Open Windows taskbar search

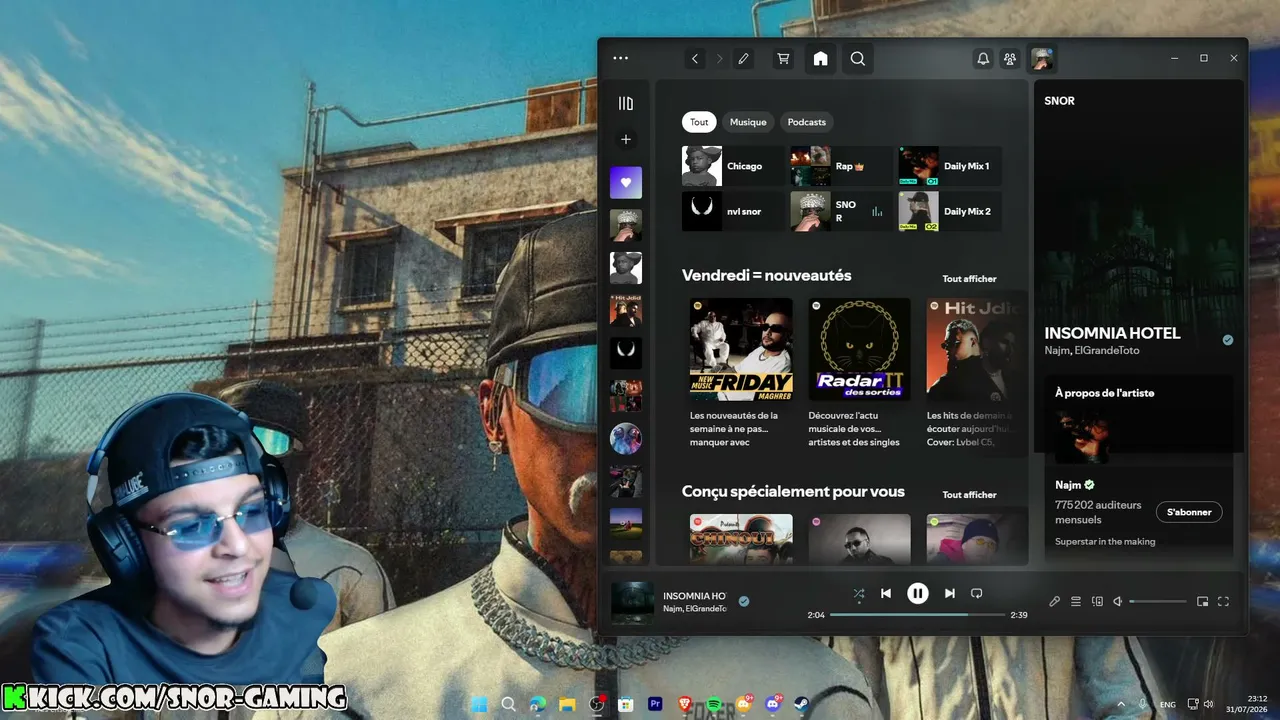[x=508, y=704]
